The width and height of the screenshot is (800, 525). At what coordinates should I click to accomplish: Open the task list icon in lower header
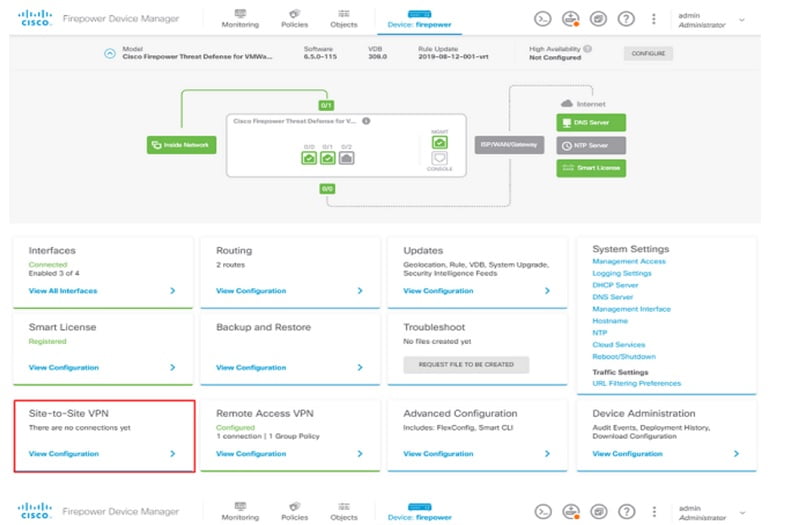click(x=598, y=511)
